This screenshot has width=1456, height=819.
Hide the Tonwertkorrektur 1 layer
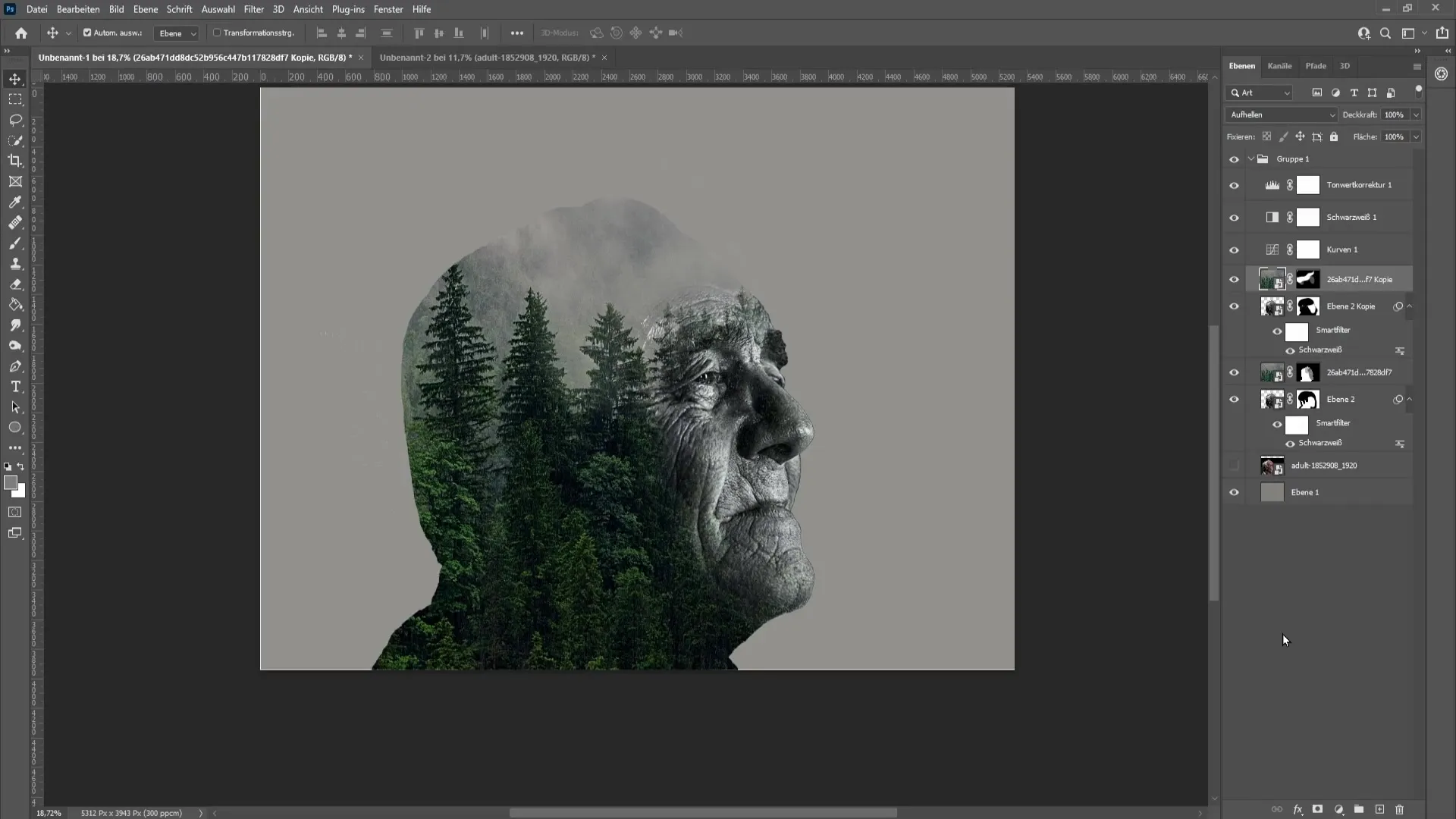(x=1234, y=186)
